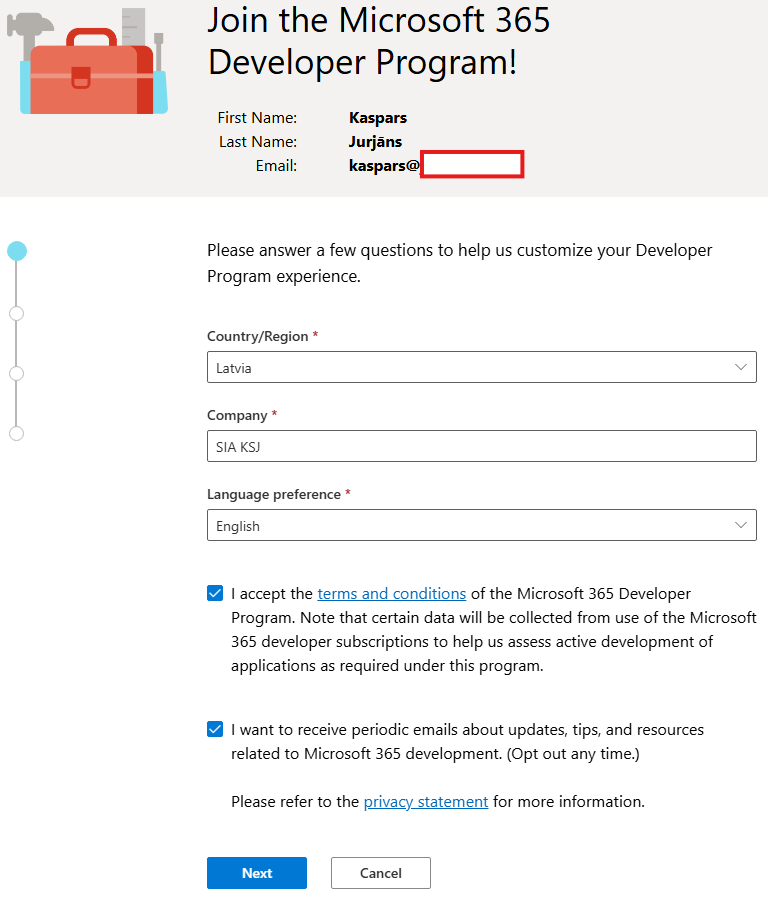Click the red-outlined email field

471,164
